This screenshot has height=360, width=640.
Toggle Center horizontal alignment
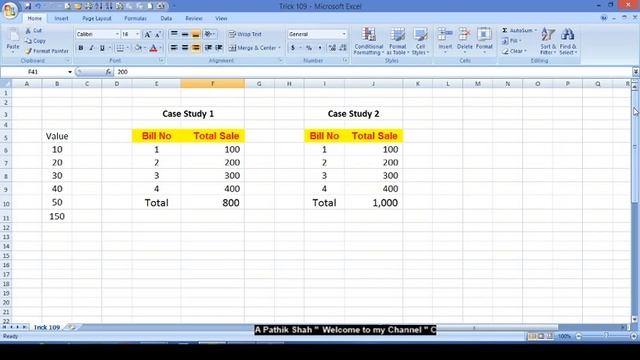[x=185, y=48]
